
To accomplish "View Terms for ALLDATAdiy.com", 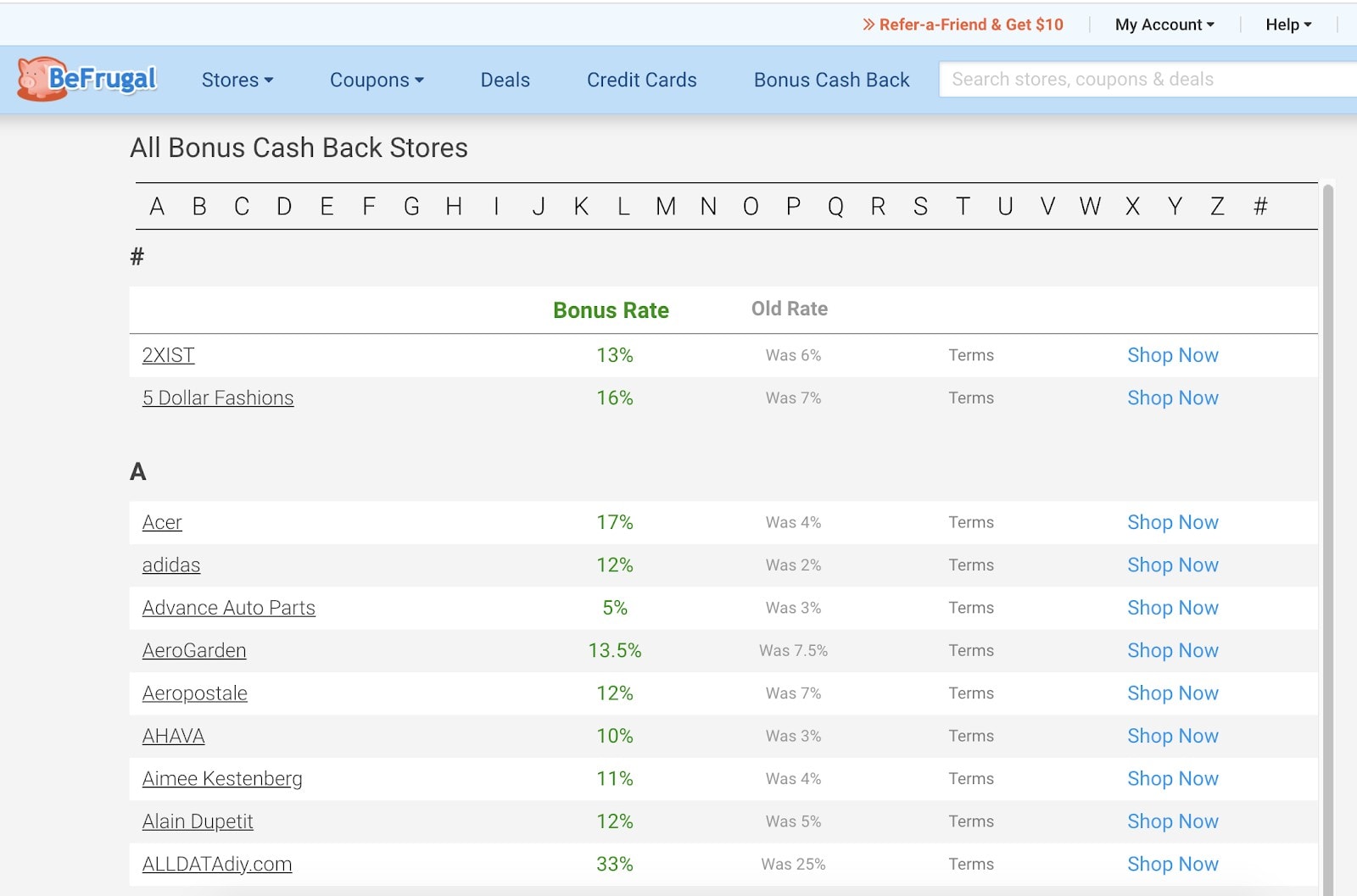I will 971,864.
